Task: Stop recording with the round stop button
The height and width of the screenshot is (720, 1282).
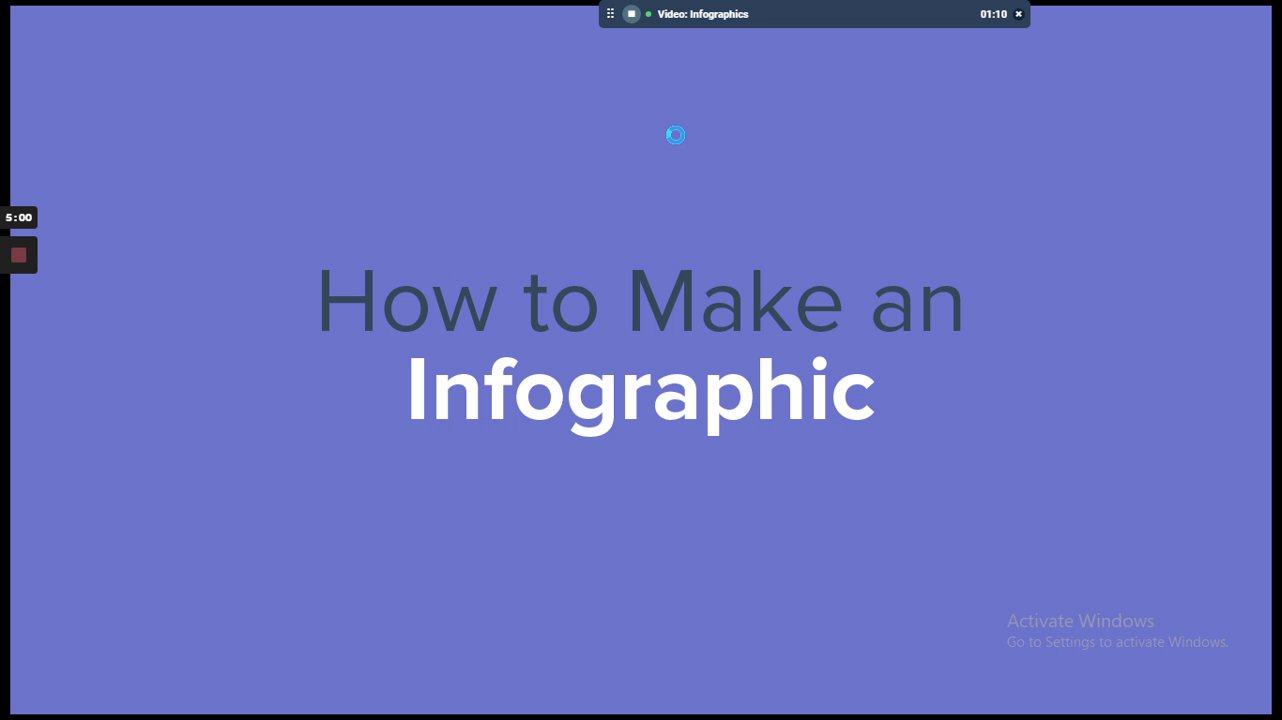Action: [x=631, y=14]
